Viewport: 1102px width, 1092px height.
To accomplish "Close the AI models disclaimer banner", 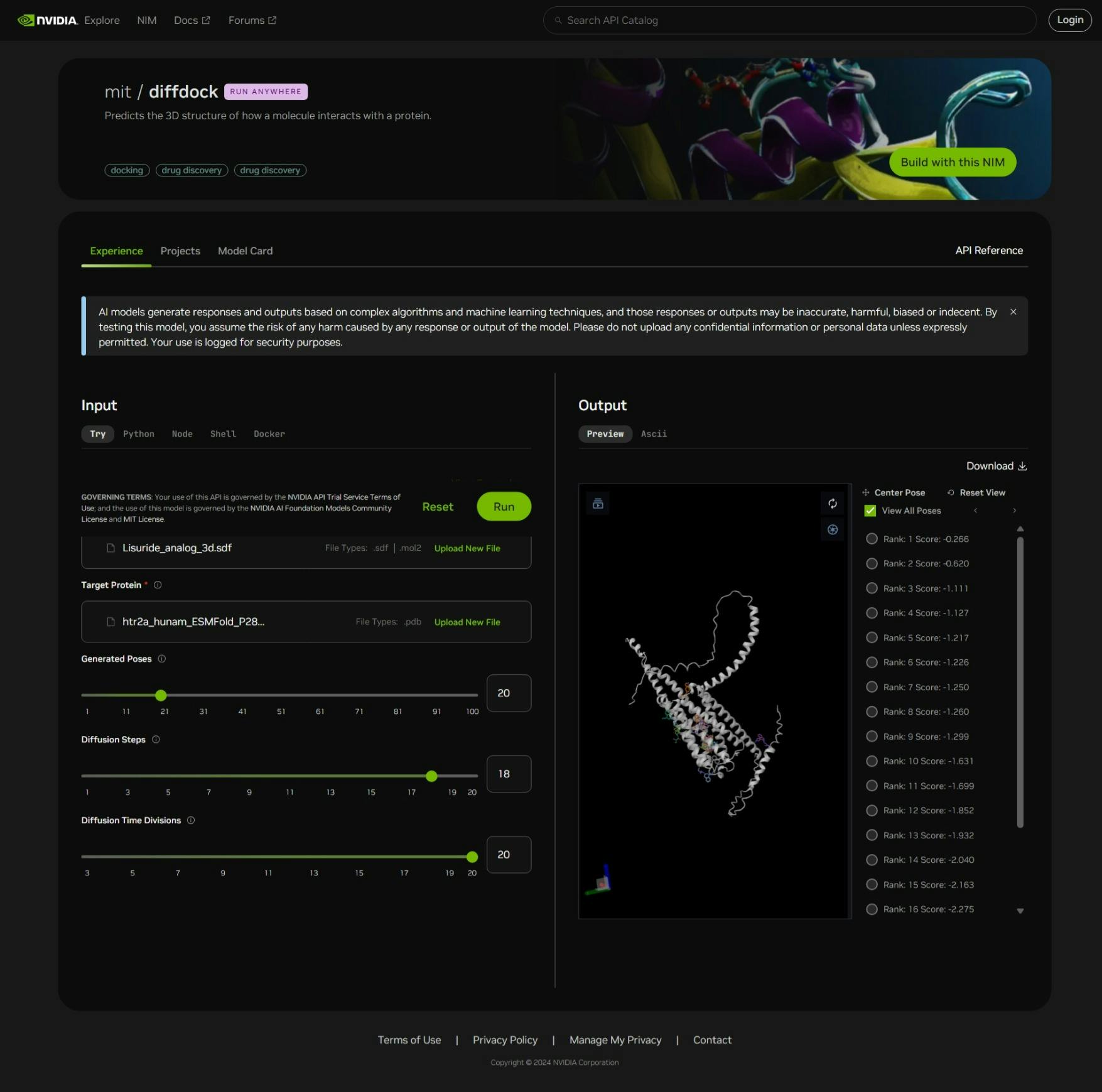I will coord(1013,311).
